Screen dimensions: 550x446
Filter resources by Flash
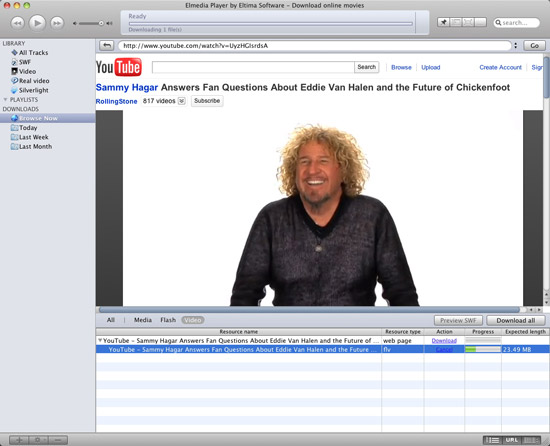click(x=168, y=320)
